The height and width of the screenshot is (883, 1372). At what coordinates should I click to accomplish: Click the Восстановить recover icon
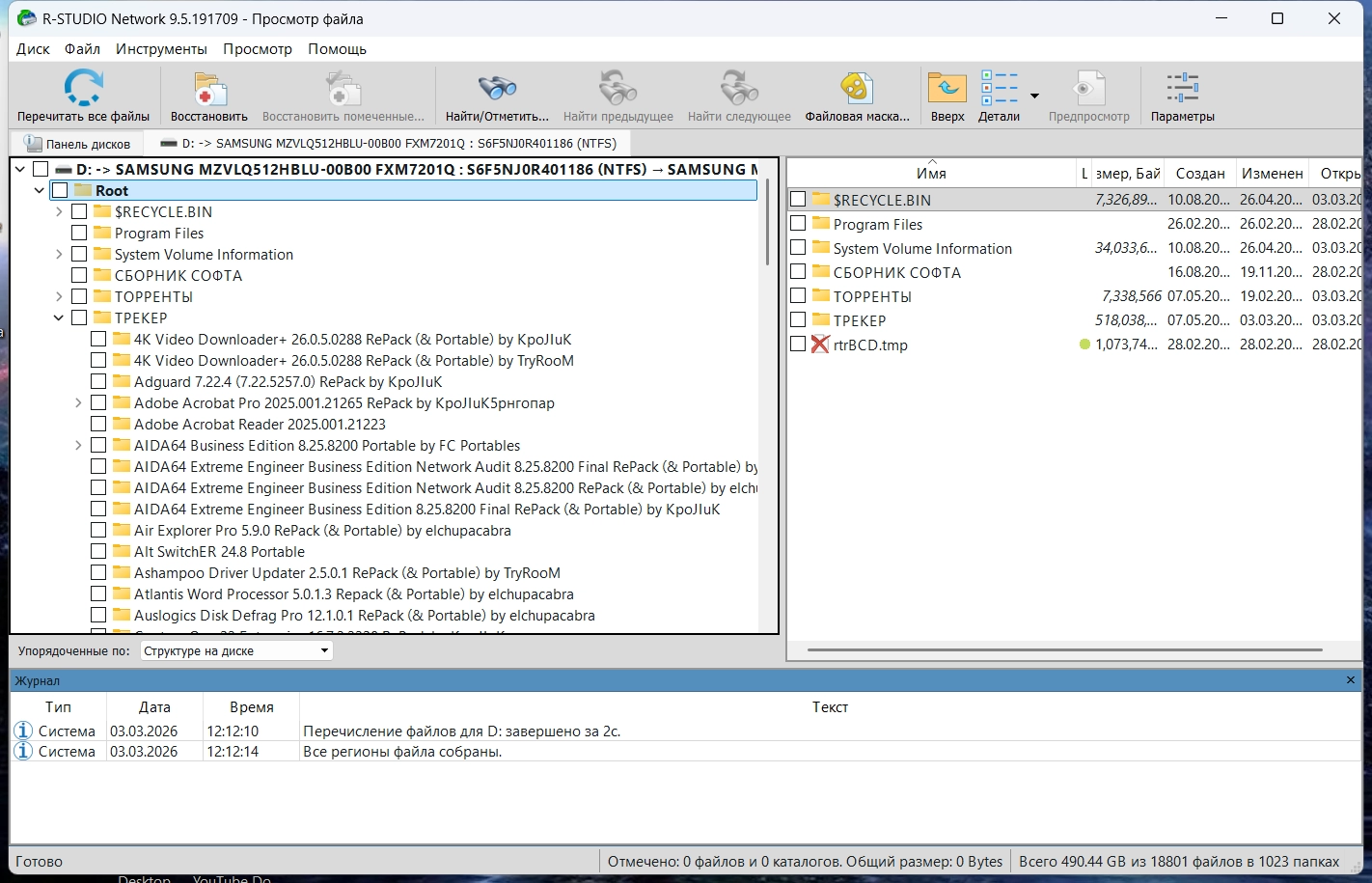[x=209, y=88]
